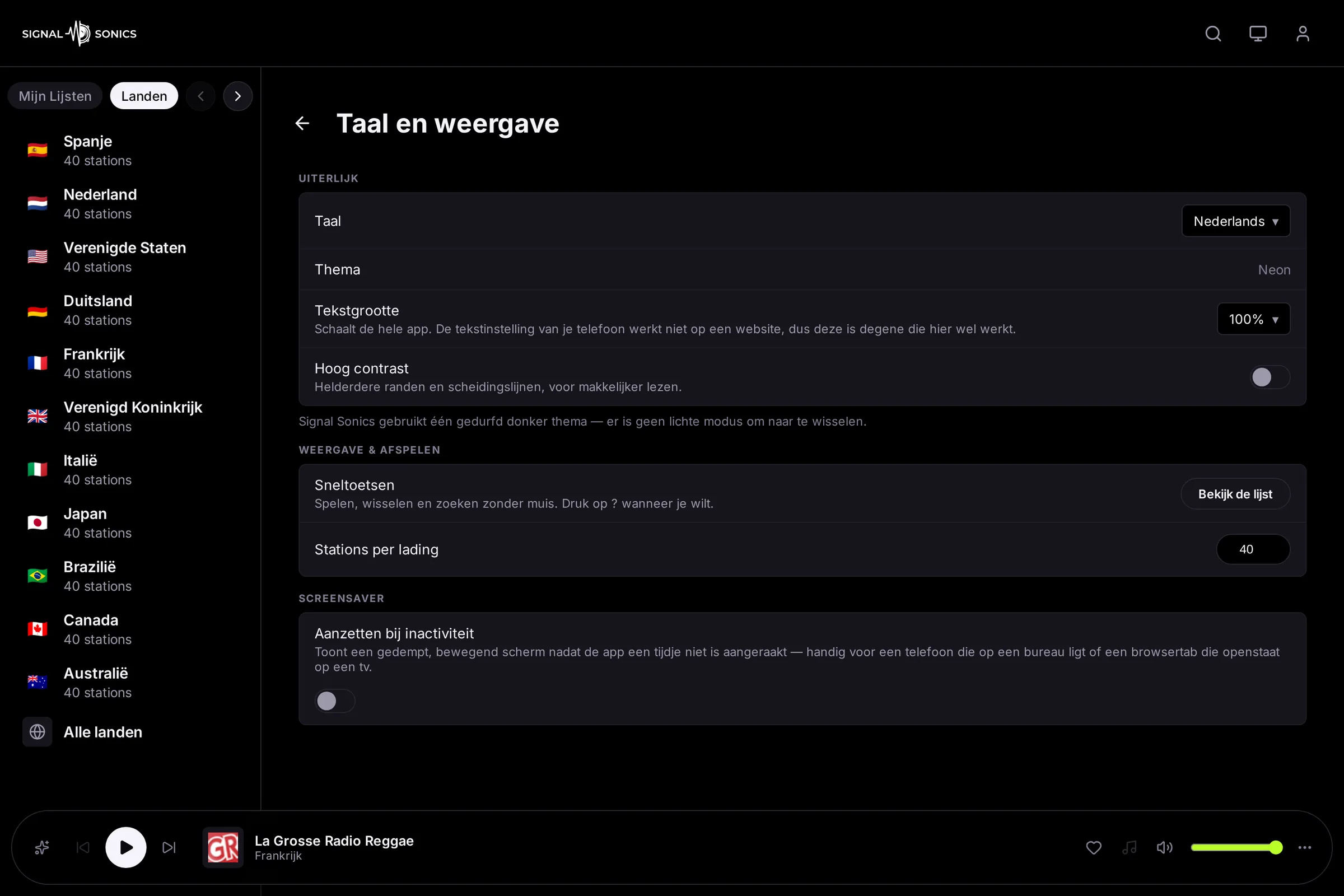Favorite the station with heart icon
This screenshot has width=1344, height=896.
click(x=1094, y=847)
